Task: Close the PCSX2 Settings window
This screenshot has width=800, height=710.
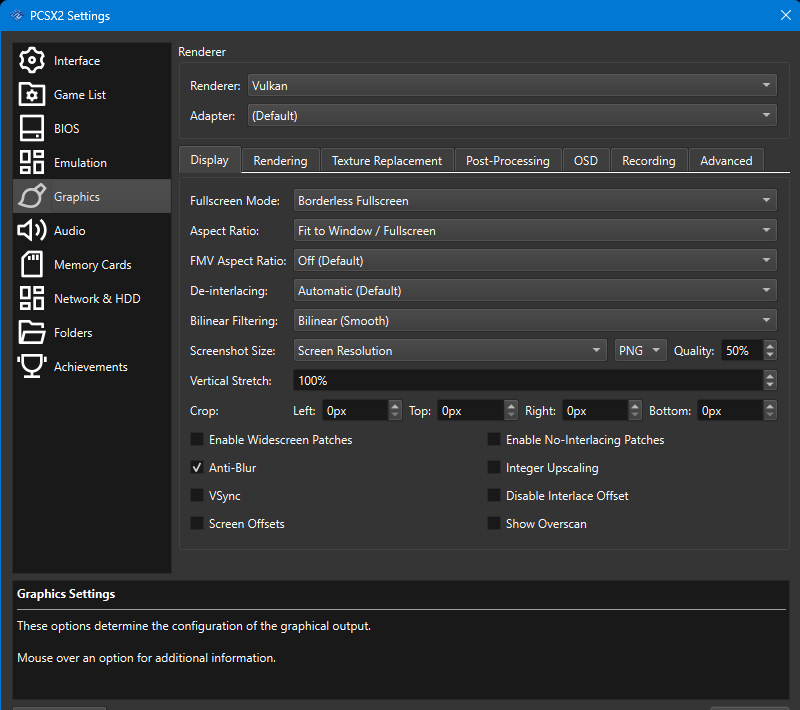Action: (x=786, y=15)
